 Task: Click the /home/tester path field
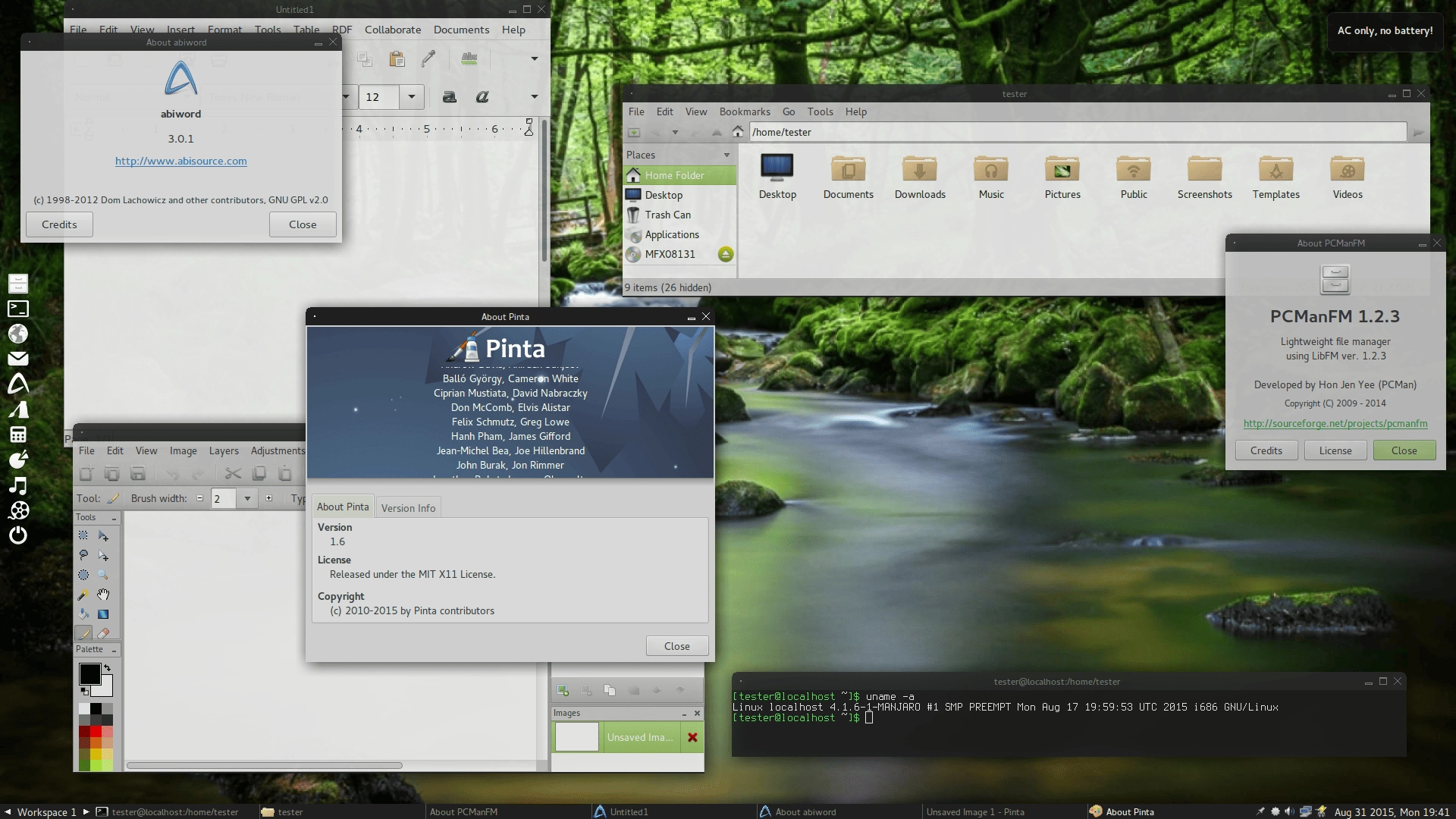point(1078,132)
